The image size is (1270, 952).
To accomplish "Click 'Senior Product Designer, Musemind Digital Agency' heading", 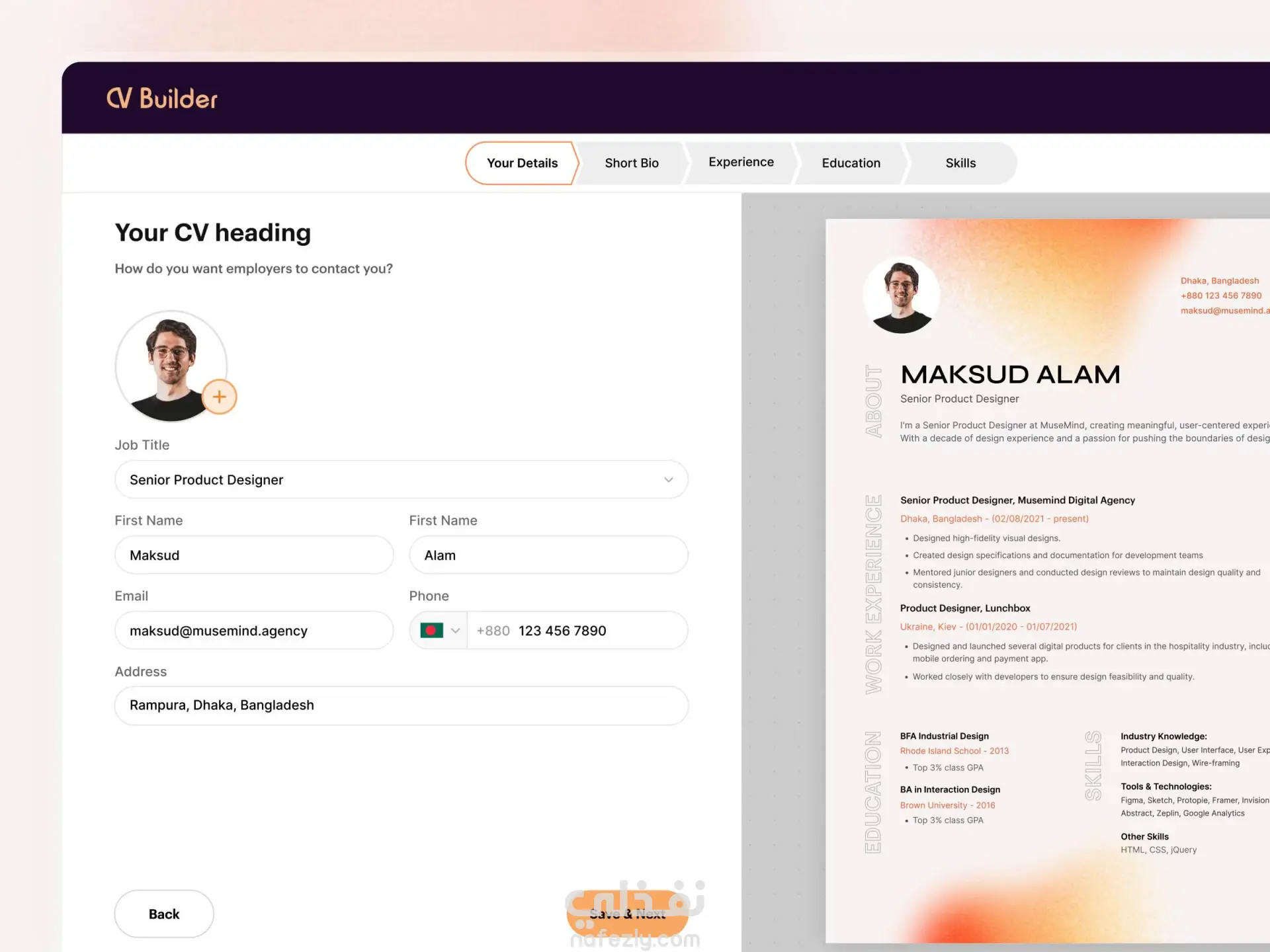I will click(1017, 500).
